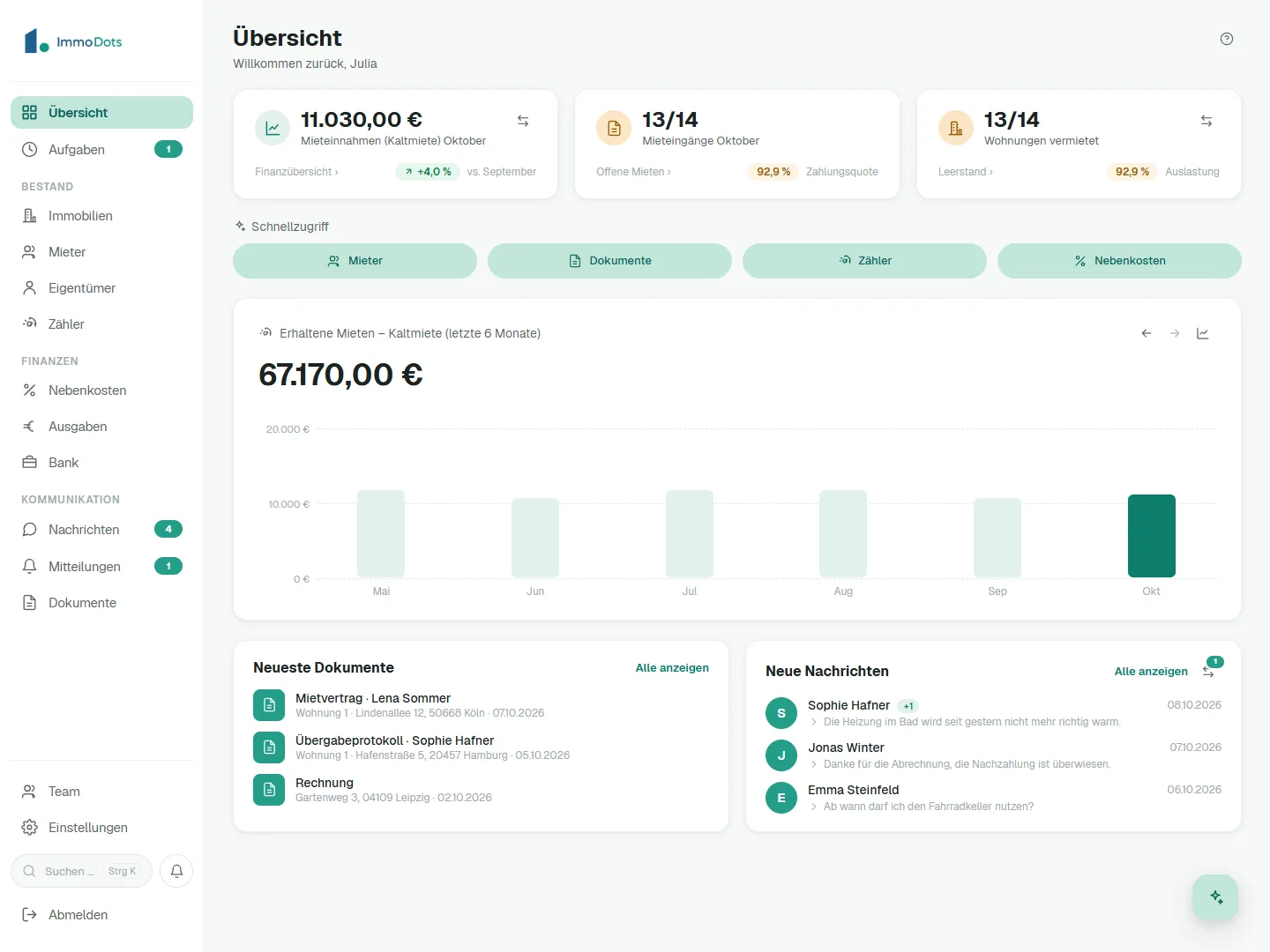This screenshot has height=952, width=1270.
Task: Open the help question mark icon
Action: (x=1226, y=39)
